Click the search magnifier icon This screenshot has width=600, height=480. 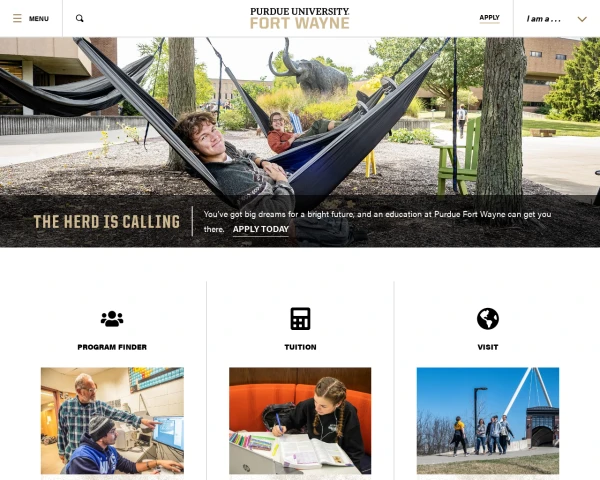tap(80, 18)
